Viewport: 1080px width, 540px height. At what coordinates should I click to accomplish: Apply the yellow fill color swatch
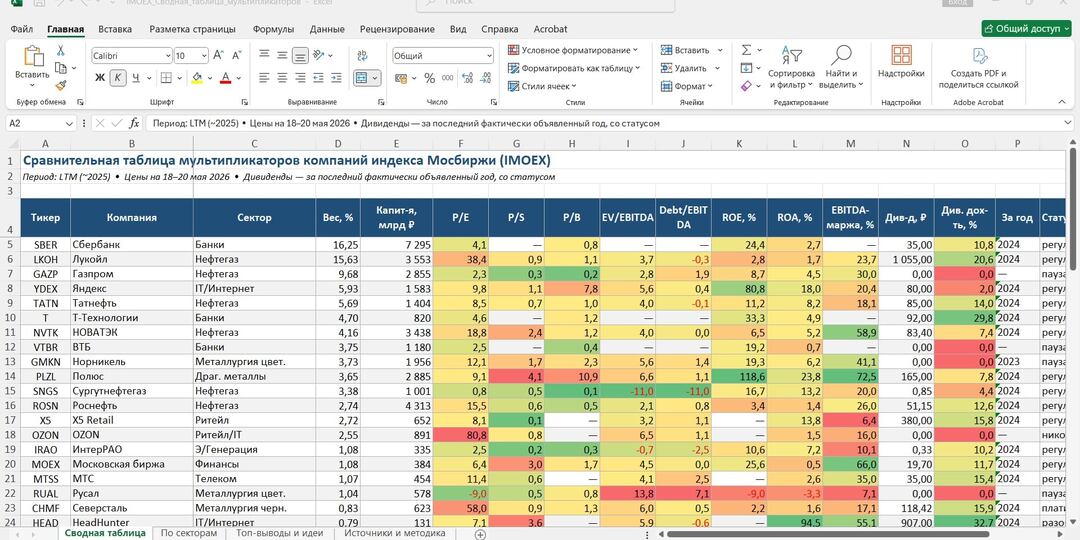pos(197,78)
